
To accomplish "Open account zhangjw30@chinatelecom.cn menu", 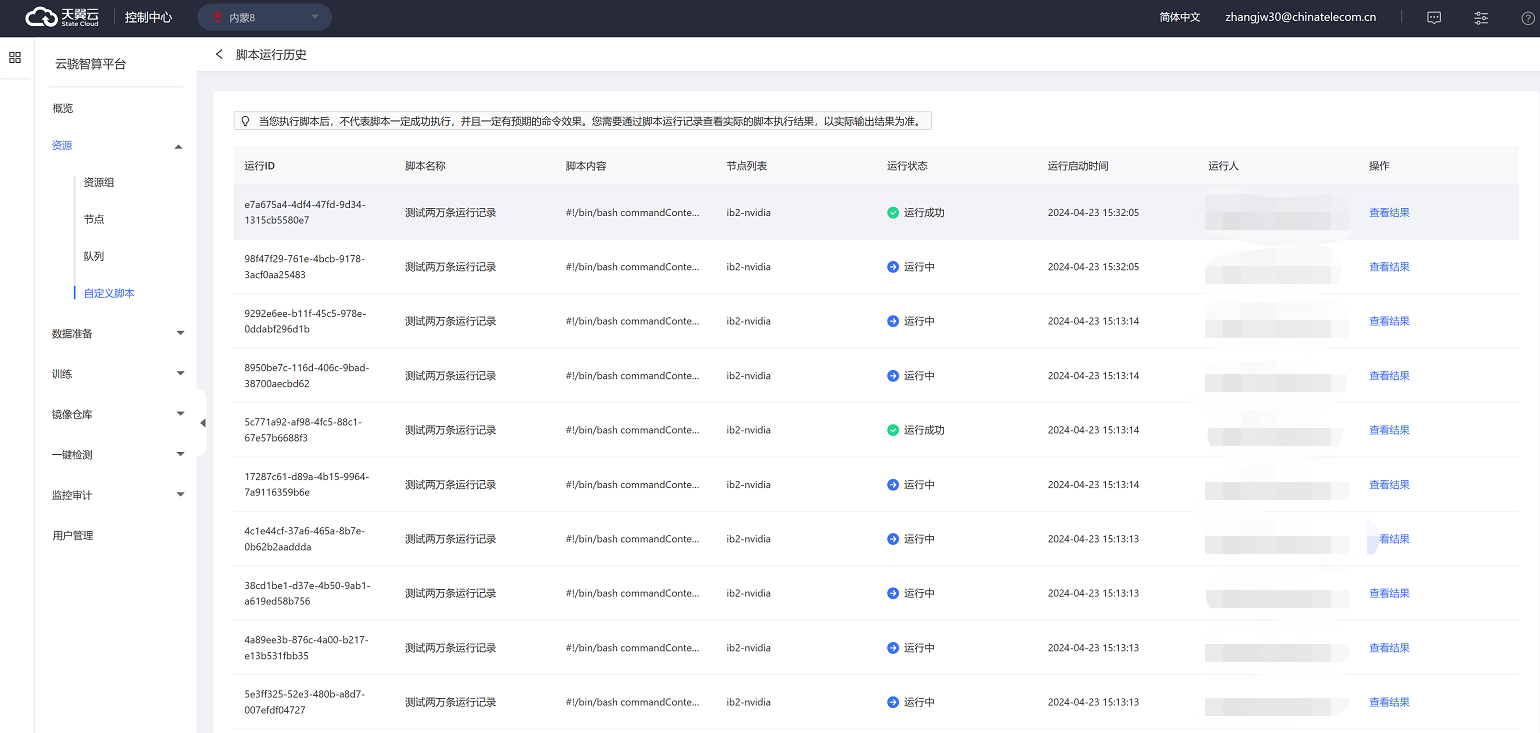I will pos(1301,17).
